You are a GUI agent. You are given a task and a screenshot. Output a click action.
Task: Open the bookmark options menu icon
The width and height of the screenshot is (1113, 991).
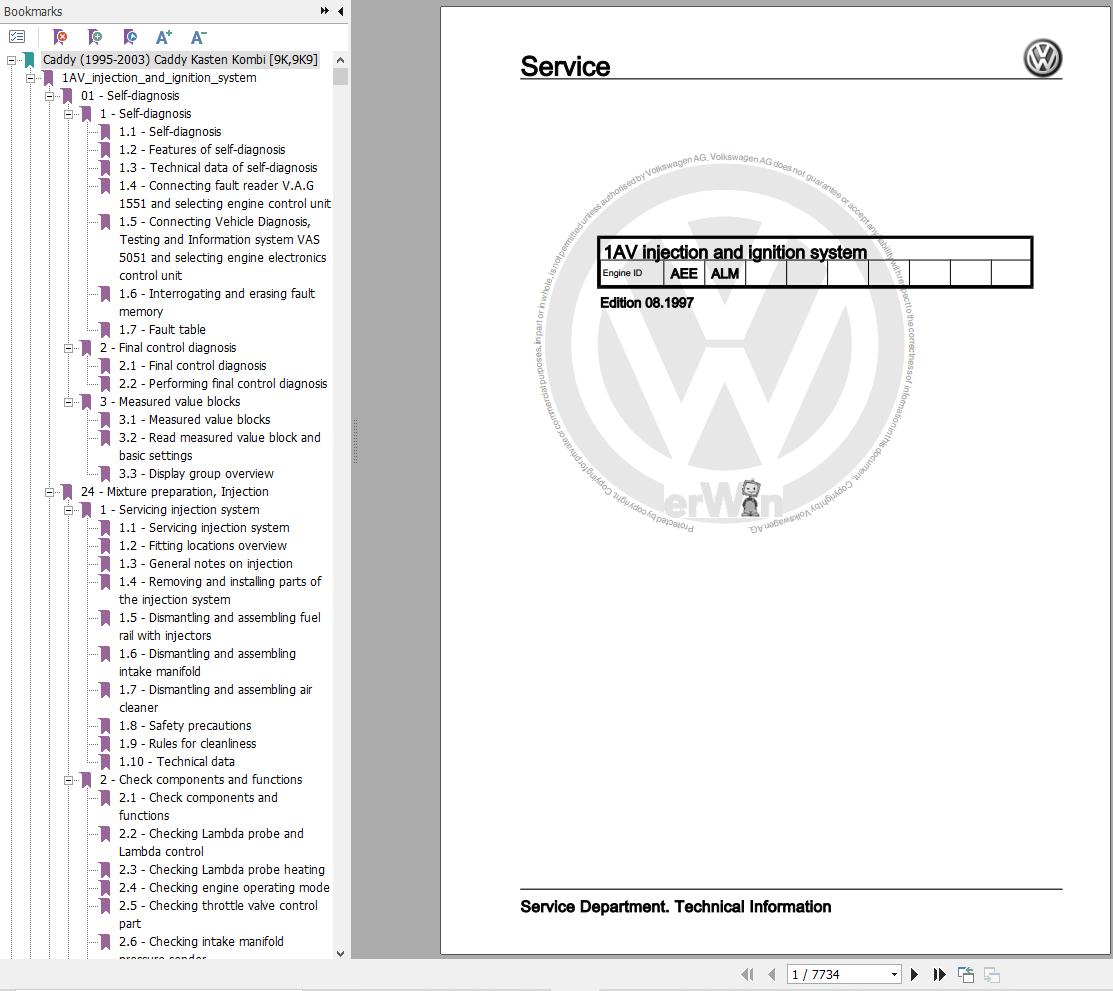pos(17,36)
